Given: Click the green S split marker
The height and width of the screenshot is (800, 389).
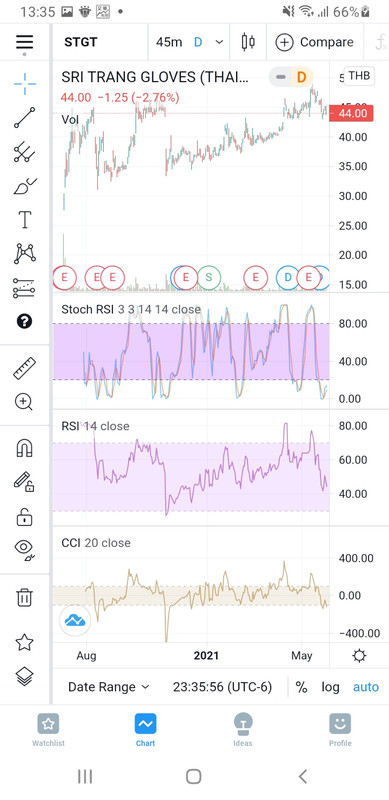Looking at the screenshot, I should point(208,278).
